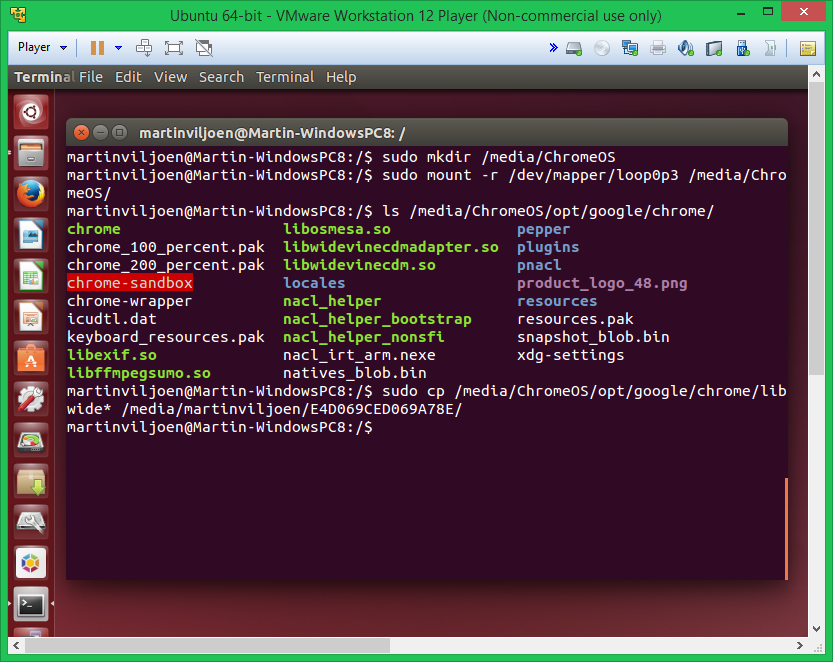
Task: Open the Search menu
Action: (222, 77)
